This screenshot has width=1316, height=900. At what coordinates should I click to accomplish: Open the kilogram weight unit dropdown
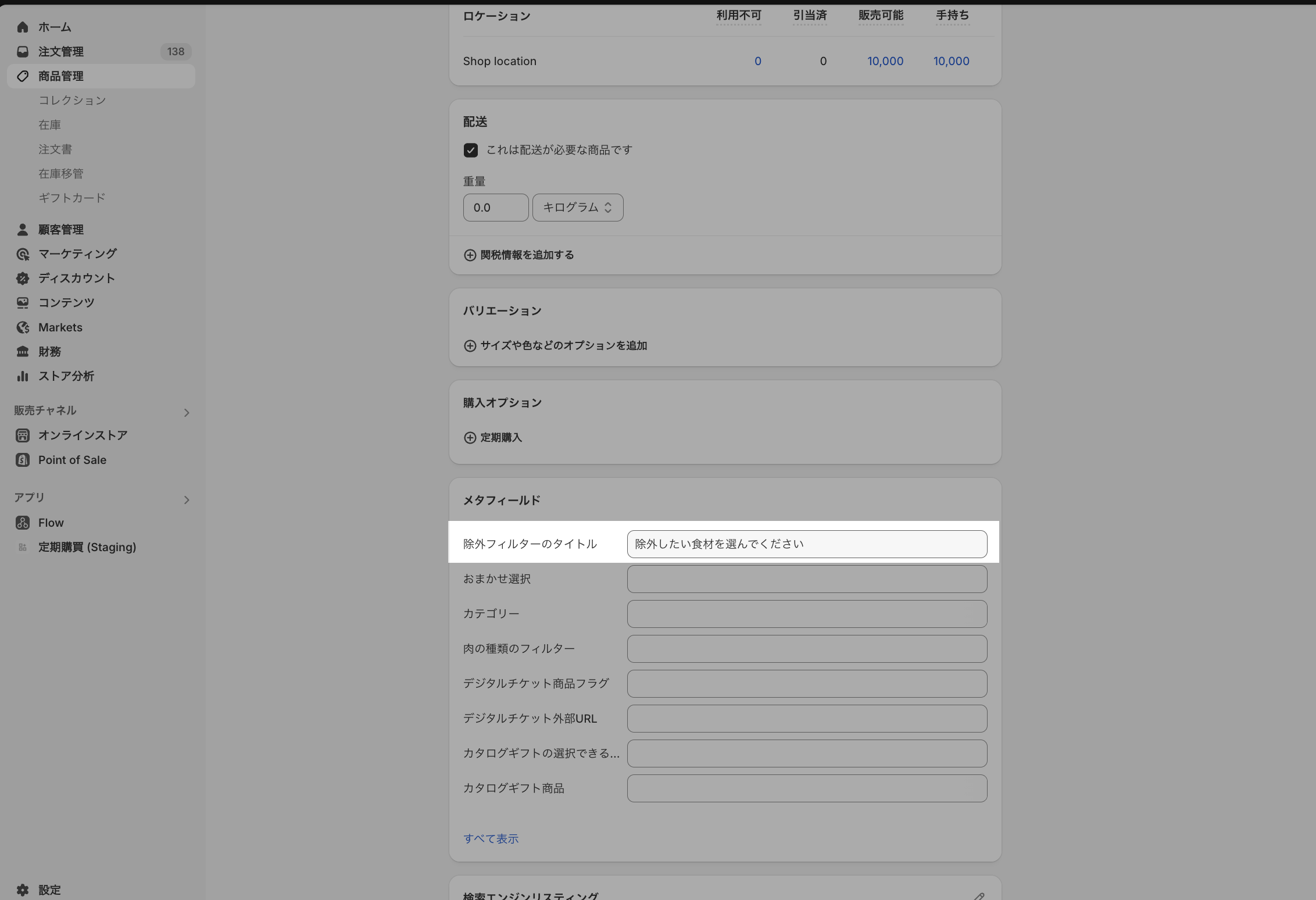coord(577,208)
